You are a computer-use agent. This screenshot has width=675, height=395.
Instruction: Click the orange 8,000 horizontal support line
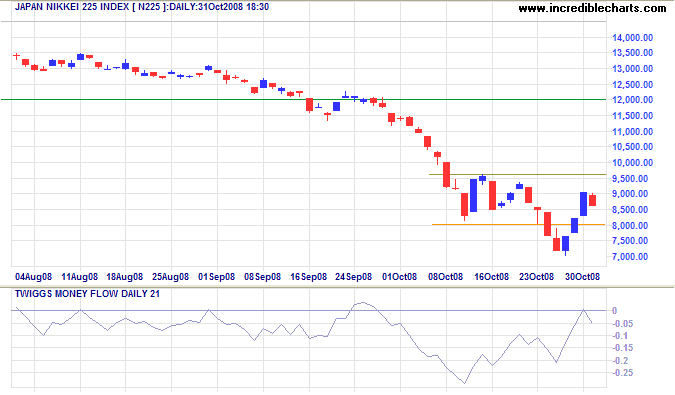(518, 224)
